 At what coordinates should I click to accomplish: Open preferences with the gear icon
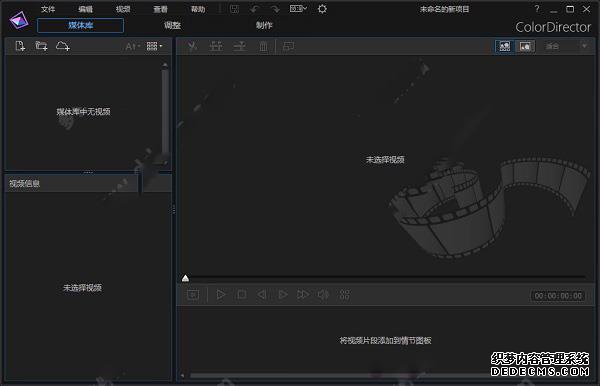click(322, 9)
